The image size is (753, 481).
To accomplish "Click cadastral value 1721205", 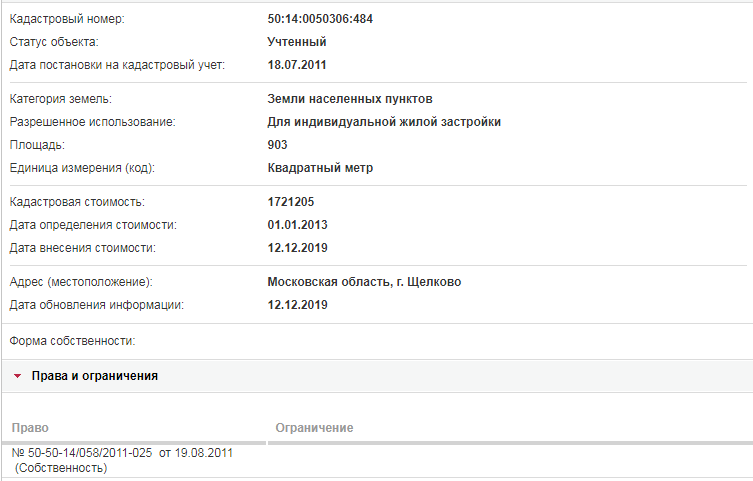I will pos(291,202).
